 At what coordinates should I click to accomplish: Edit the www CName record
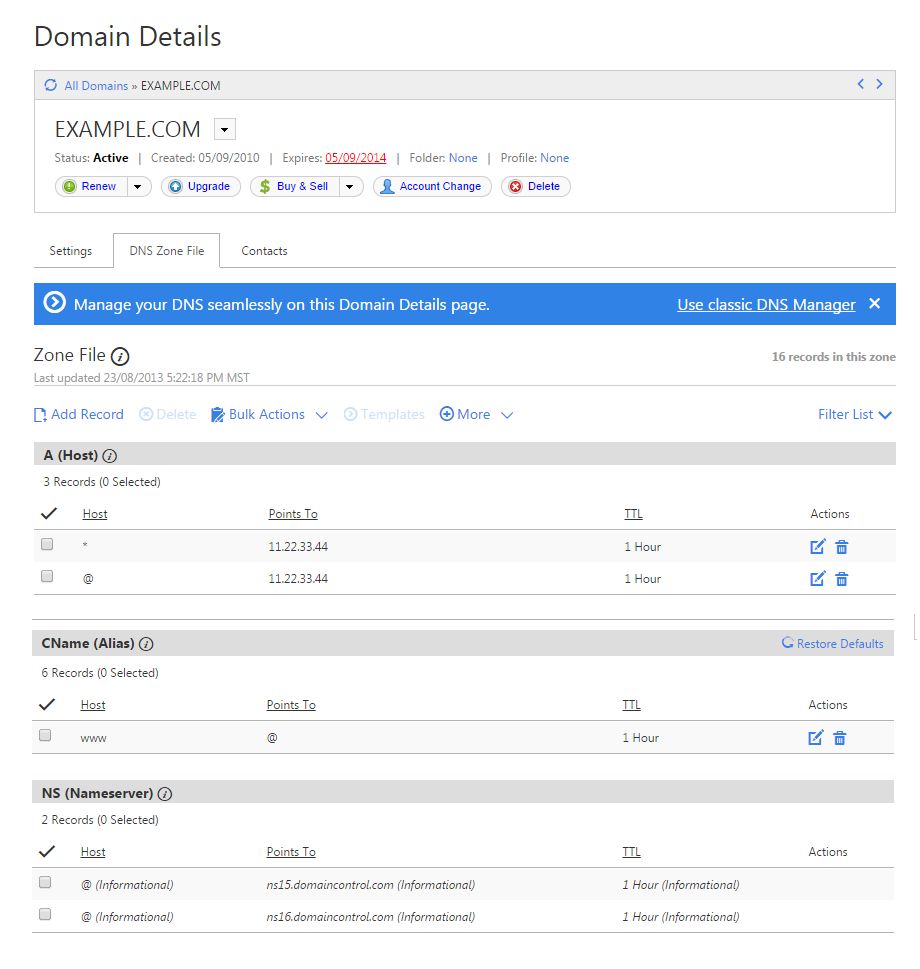816,737
